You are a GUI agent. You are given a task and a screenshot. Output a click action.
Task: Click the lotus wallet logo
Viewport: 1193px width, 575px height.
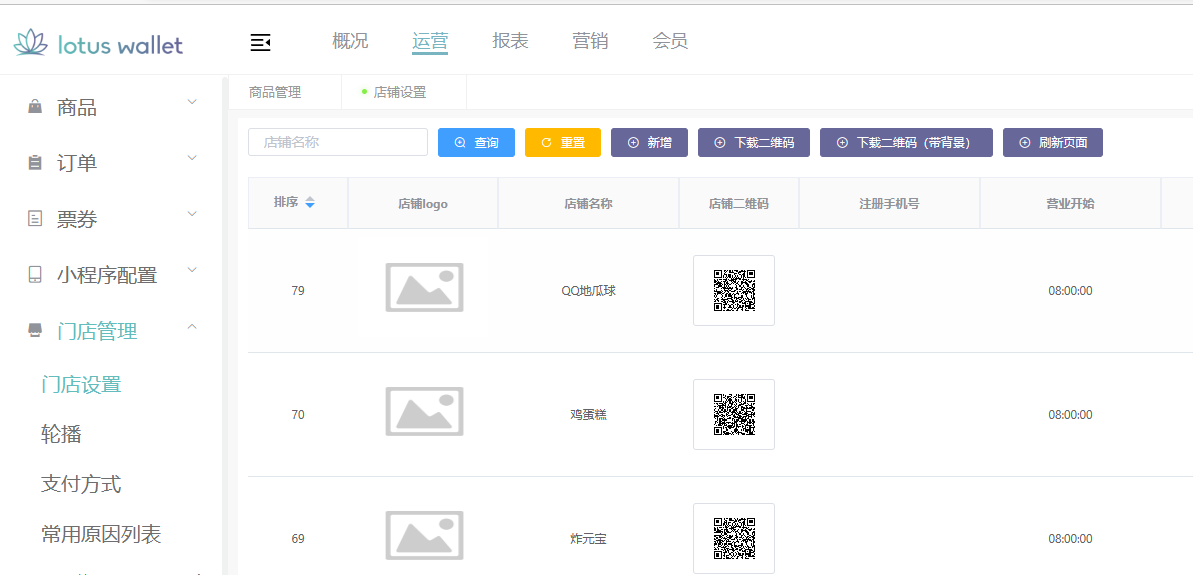98,44
